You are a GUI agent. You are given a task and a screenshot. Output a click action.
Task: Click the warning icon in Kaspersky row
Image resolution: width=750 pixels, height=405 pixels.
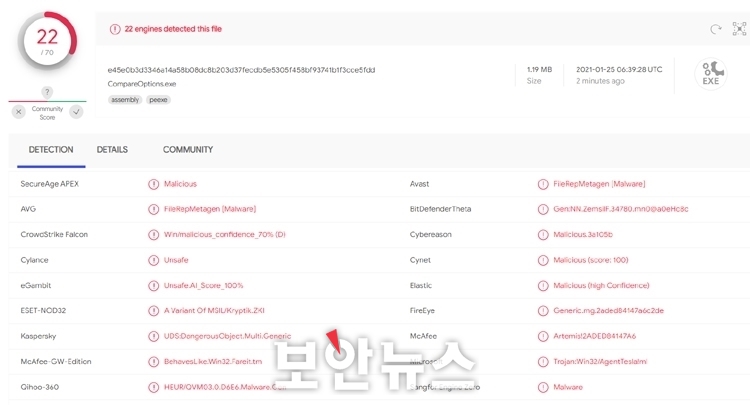click(153, 336)
